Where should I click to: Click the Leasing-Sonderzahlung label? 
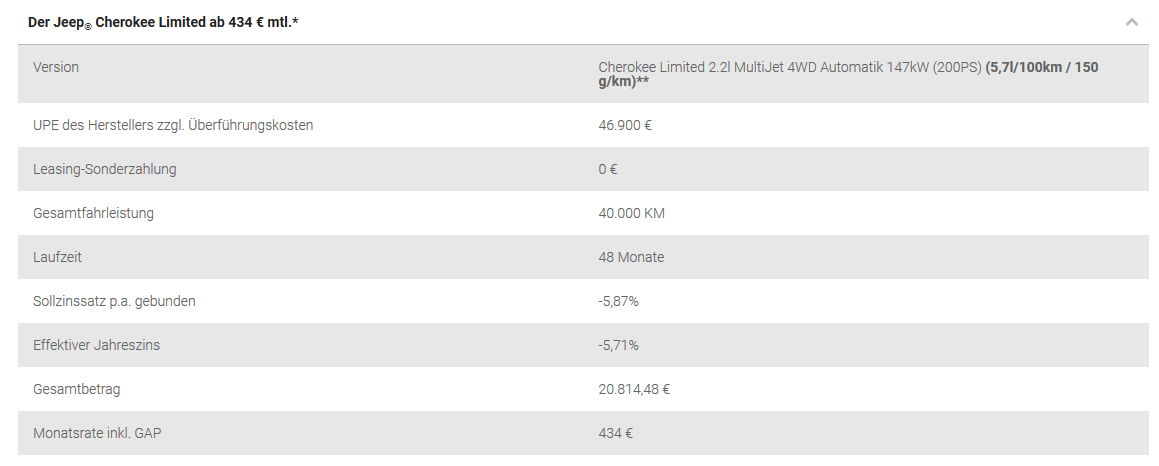click(104, 169)
